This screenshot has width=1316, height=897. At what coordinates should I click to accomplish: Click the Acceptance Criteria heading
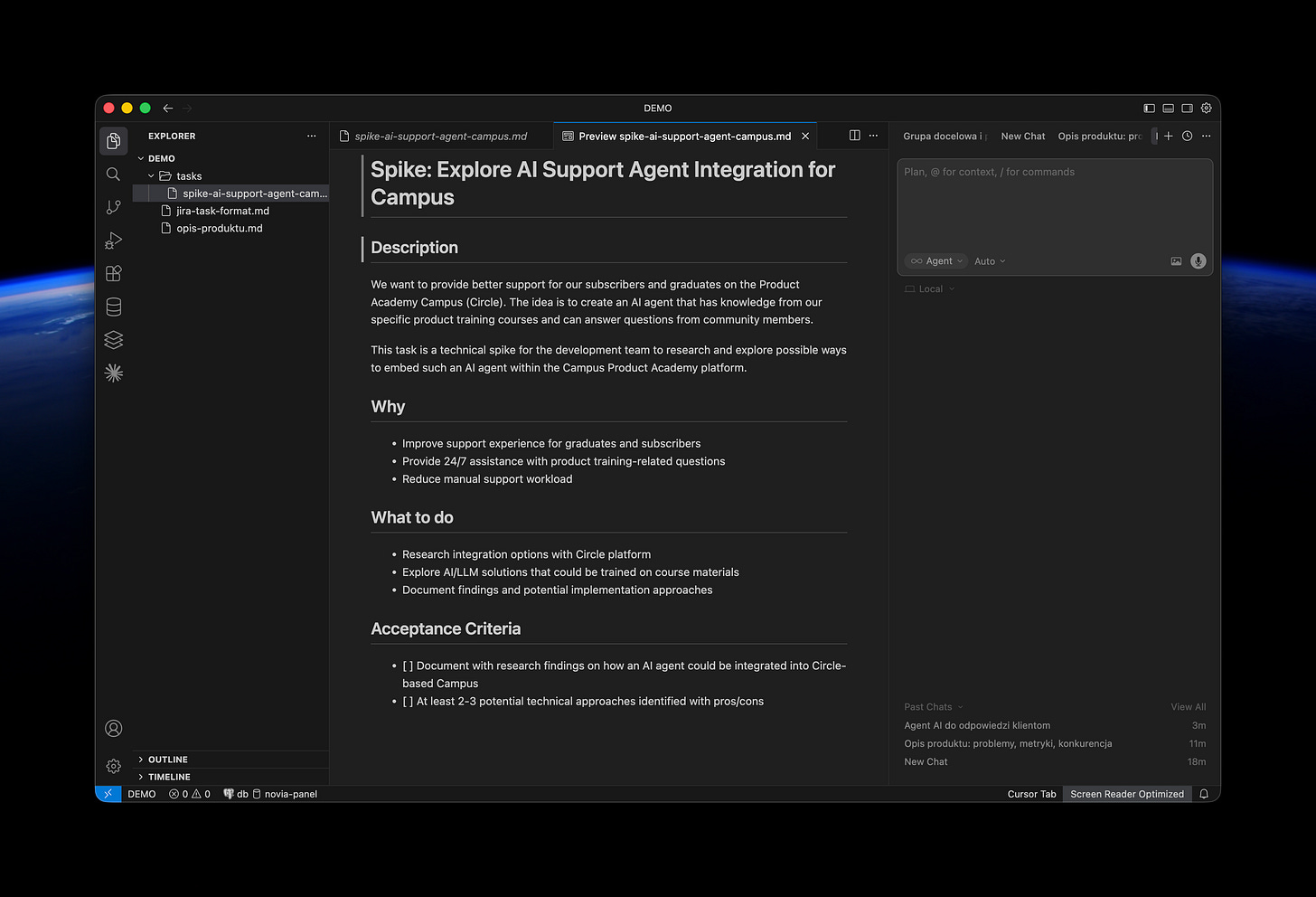(446, 628)
